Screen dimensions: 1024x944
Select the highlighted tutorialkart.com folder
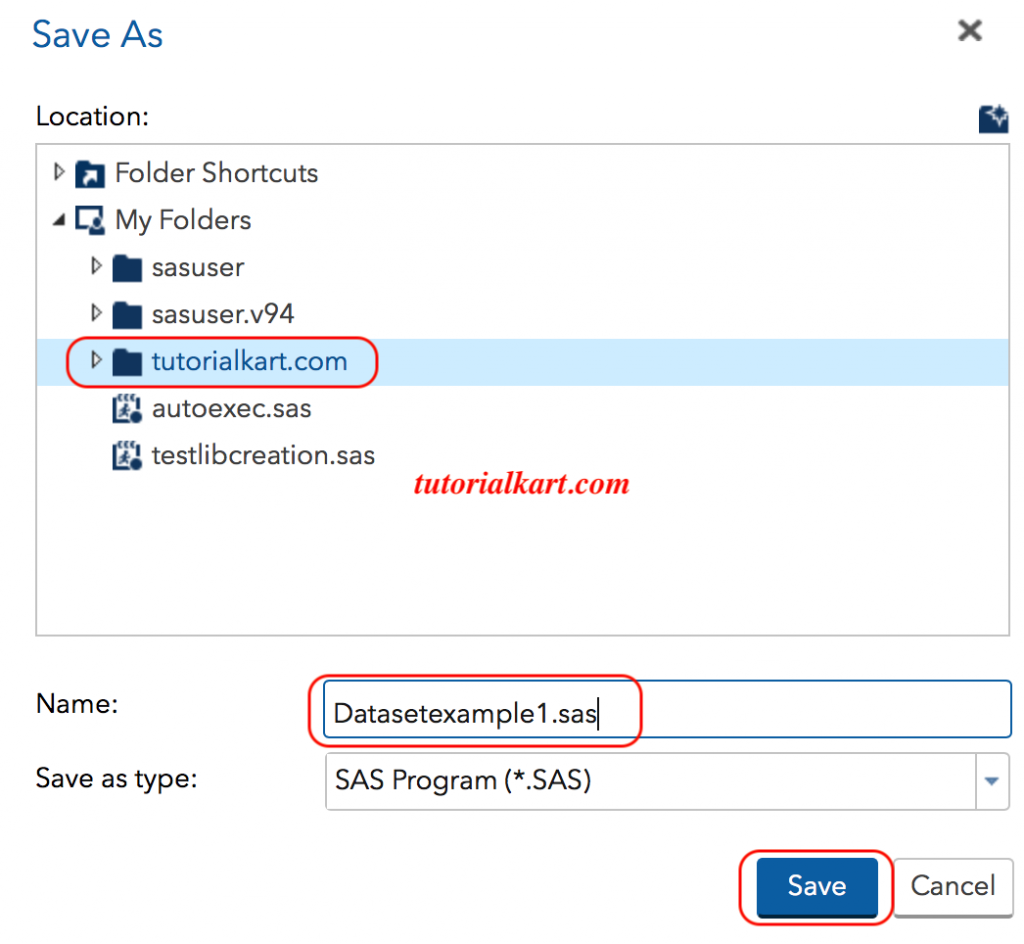point(248,362)
